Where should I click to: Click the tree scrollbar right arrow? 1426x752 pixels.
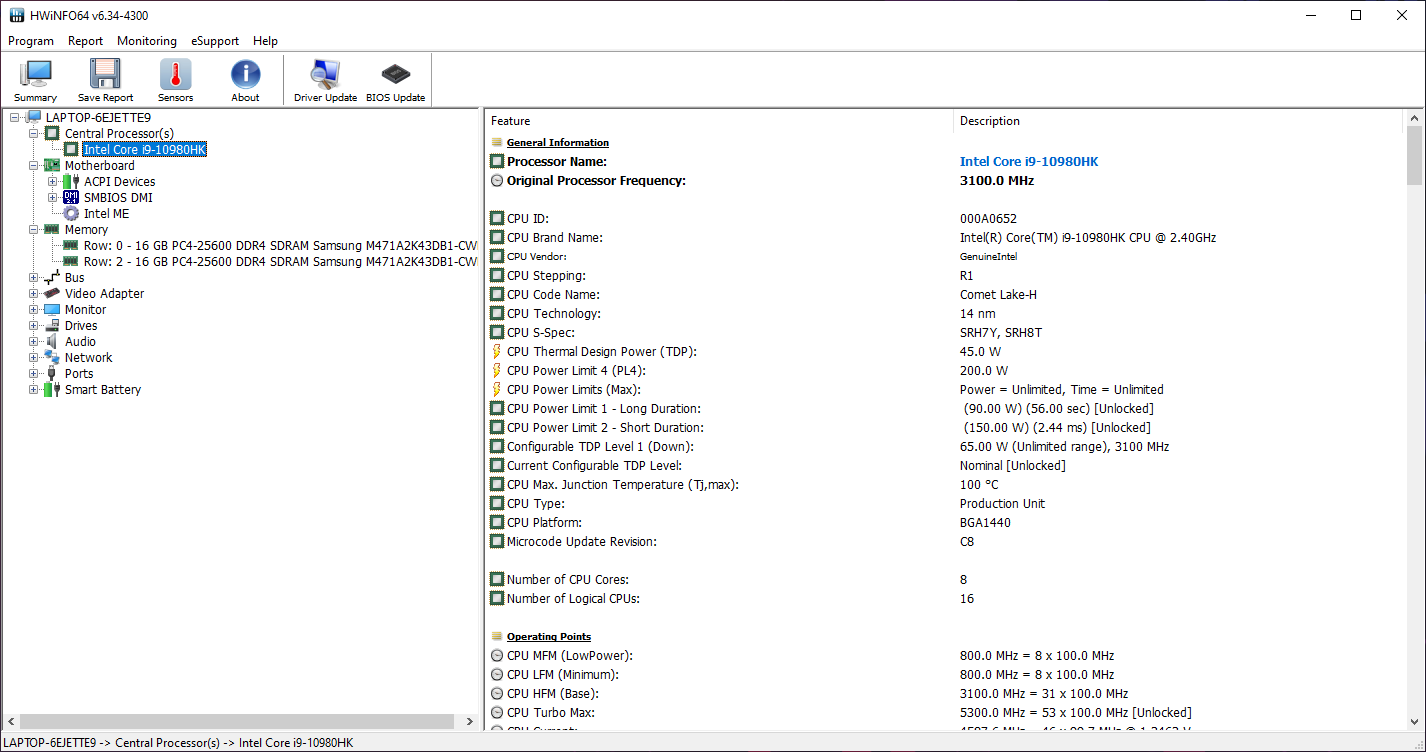pos(470,722)
